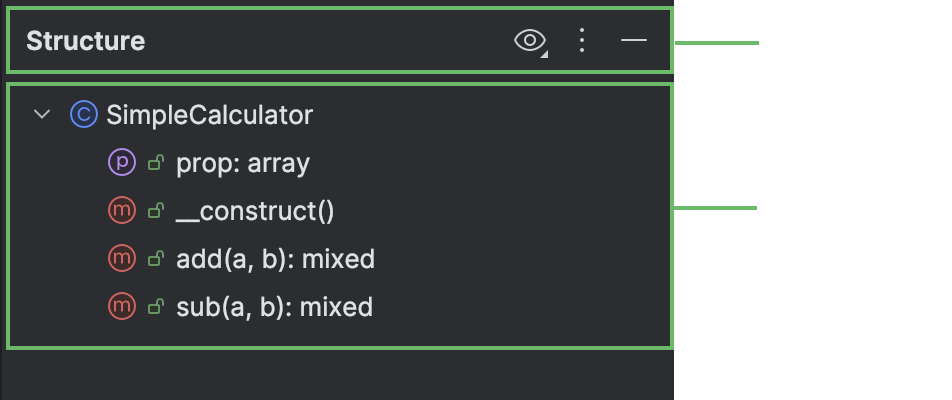Open the View Options eye icon
Screen dimensions: 952x400
click(529, 41)
